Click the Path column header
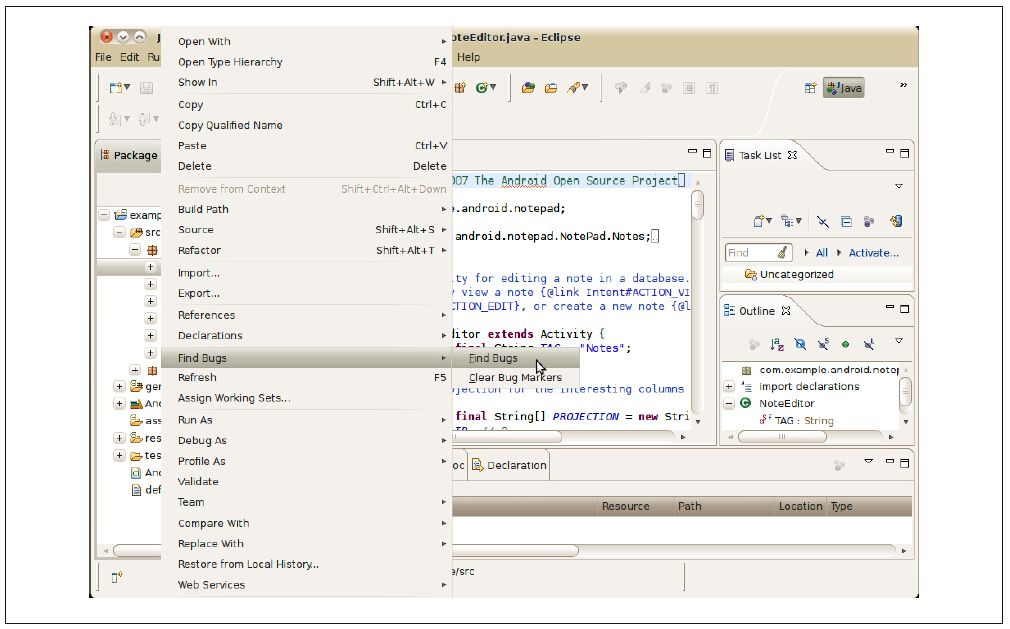The height and width of the screenshot is (629, 1010). click(724, 506)
